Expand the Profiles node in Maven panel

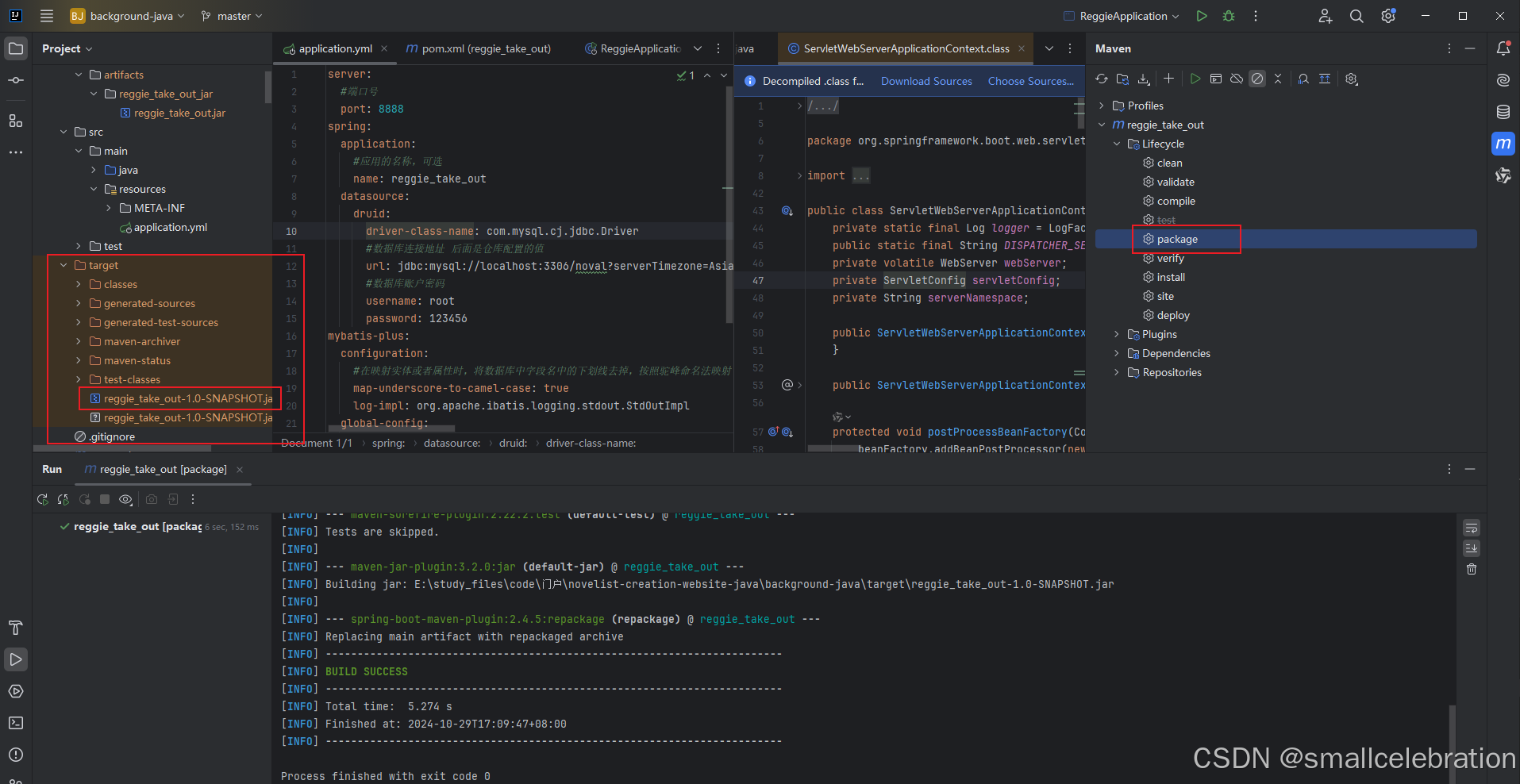(1101, 105)
